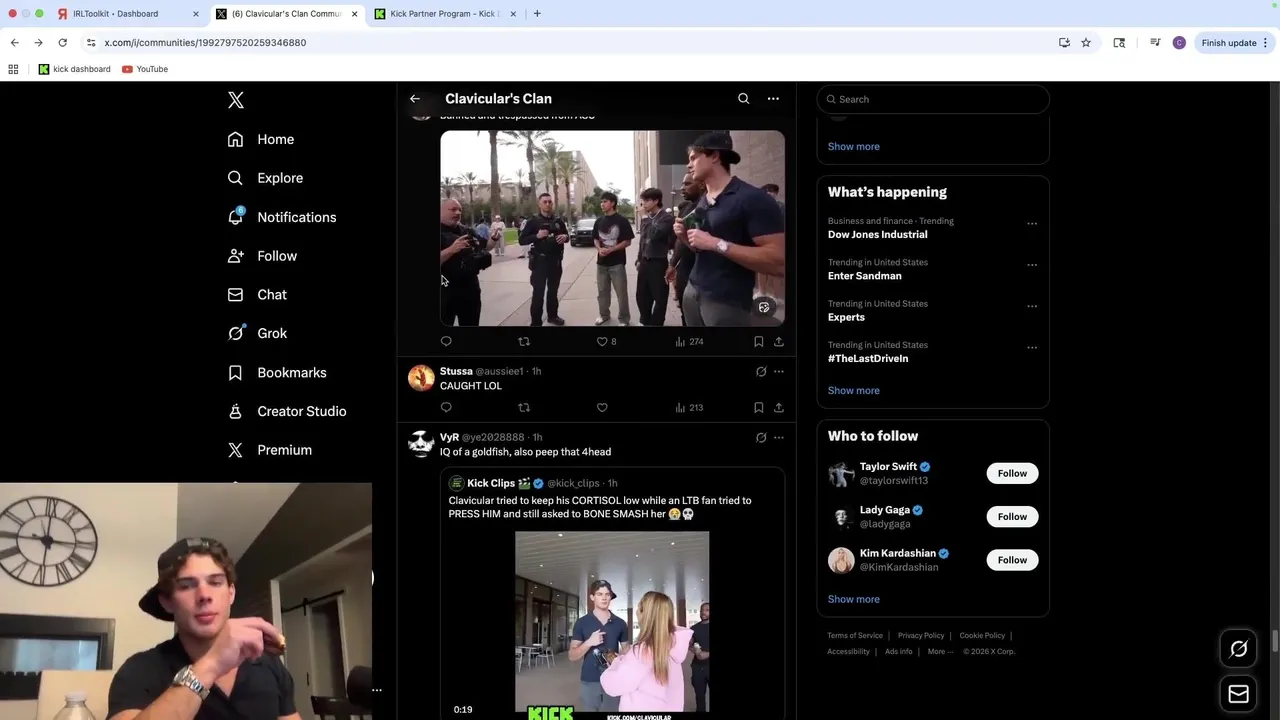Image resolution: width=1280 pixels, height=720 pixels.
Task: Open more options on Stussa's post
Action: pos(779,372)
